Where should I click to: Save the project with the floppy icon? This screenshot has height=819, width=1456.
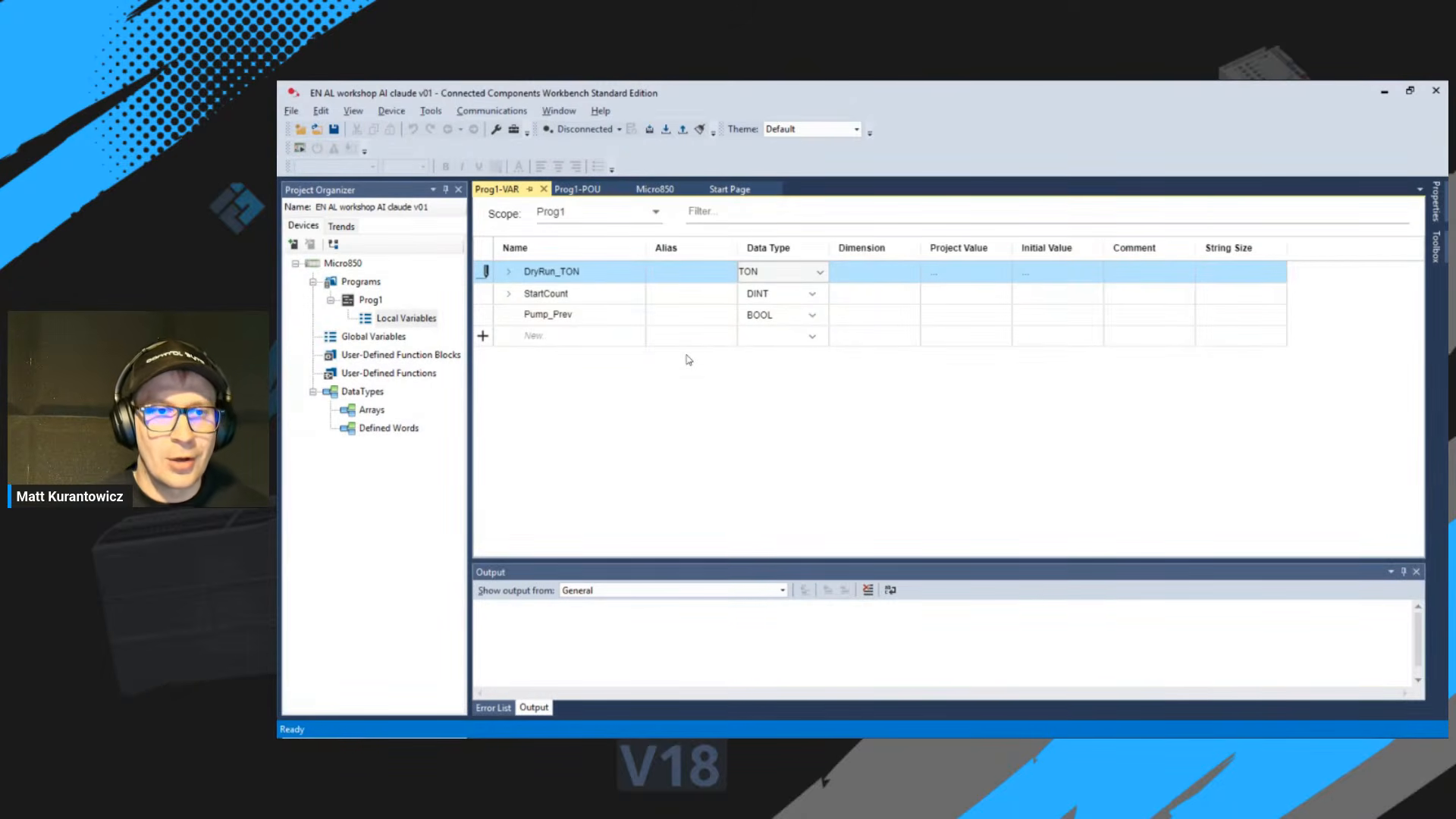point(334,130)
